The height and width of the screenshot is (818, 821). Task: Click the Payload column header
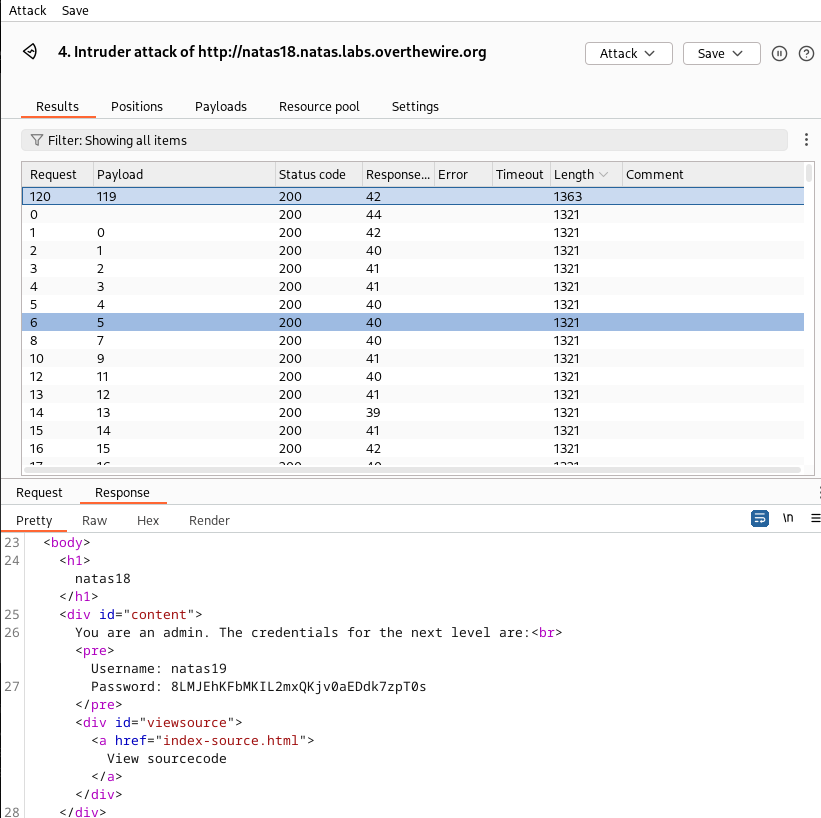pos(184,174)
